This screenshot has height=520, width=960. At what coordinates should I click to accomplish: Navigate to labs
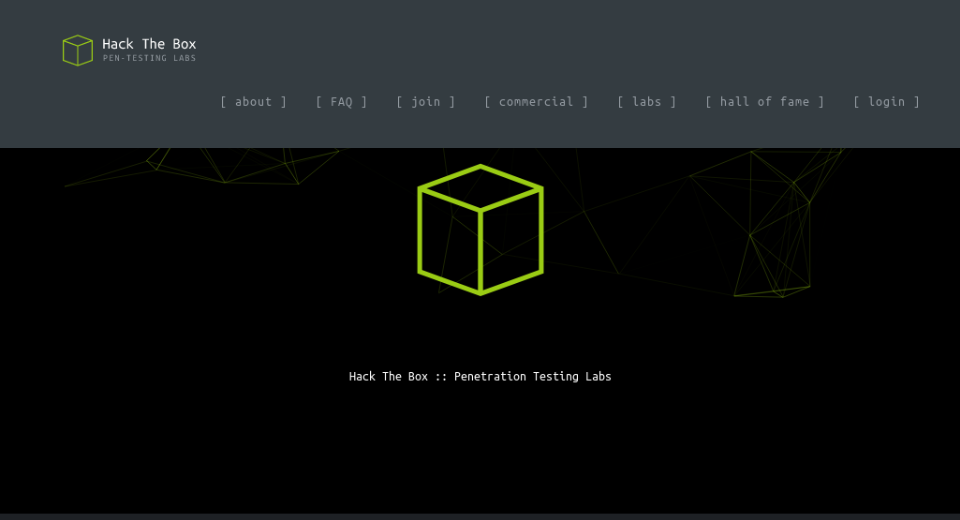647,102
